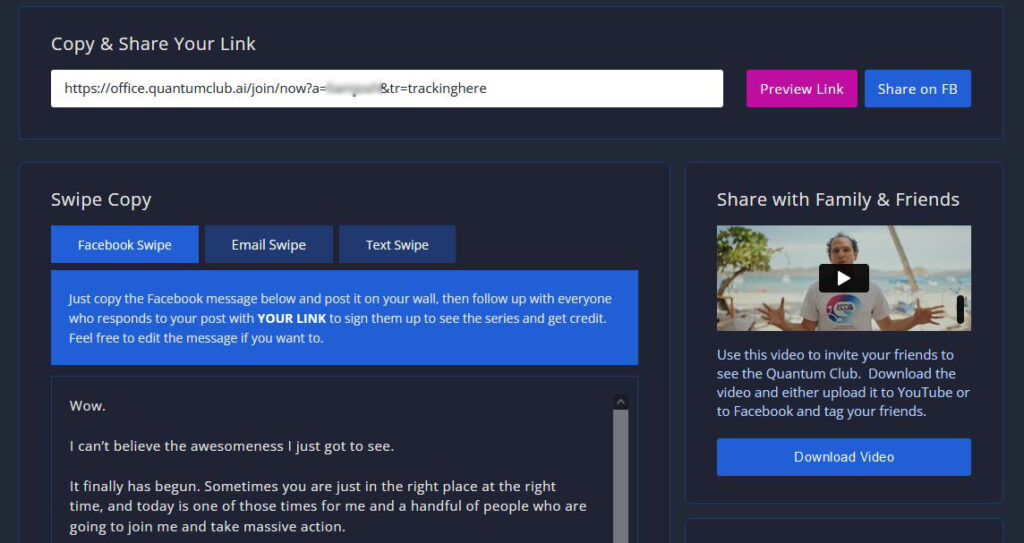1024x543 pixels.
Task: Click "I can't believe the awesomeness" sentence
Action: pos(232,446)
